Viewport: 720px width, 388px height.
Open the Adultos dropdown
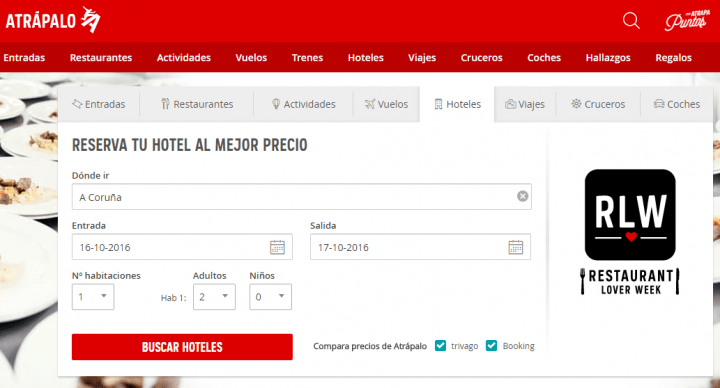click(x=214, y=297)
